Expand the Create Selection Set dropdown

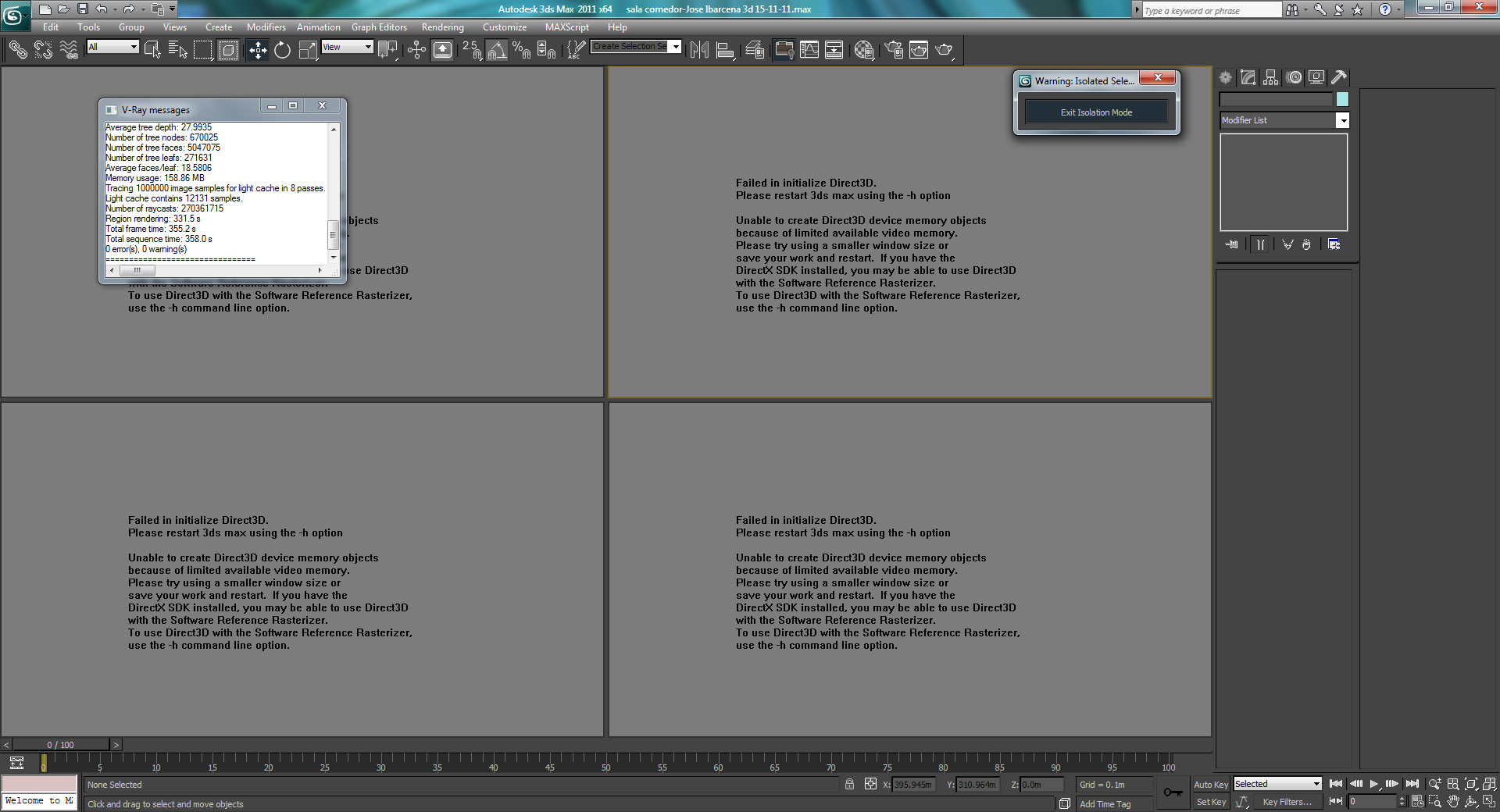click(676, 47)
